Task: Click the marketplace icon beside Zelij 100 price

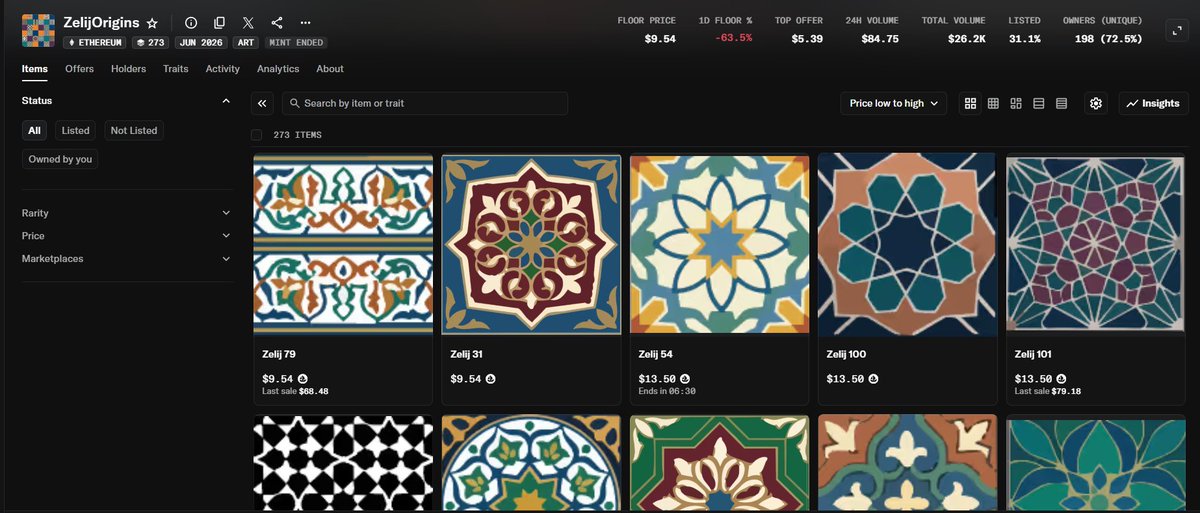Action: coord(873,379)
